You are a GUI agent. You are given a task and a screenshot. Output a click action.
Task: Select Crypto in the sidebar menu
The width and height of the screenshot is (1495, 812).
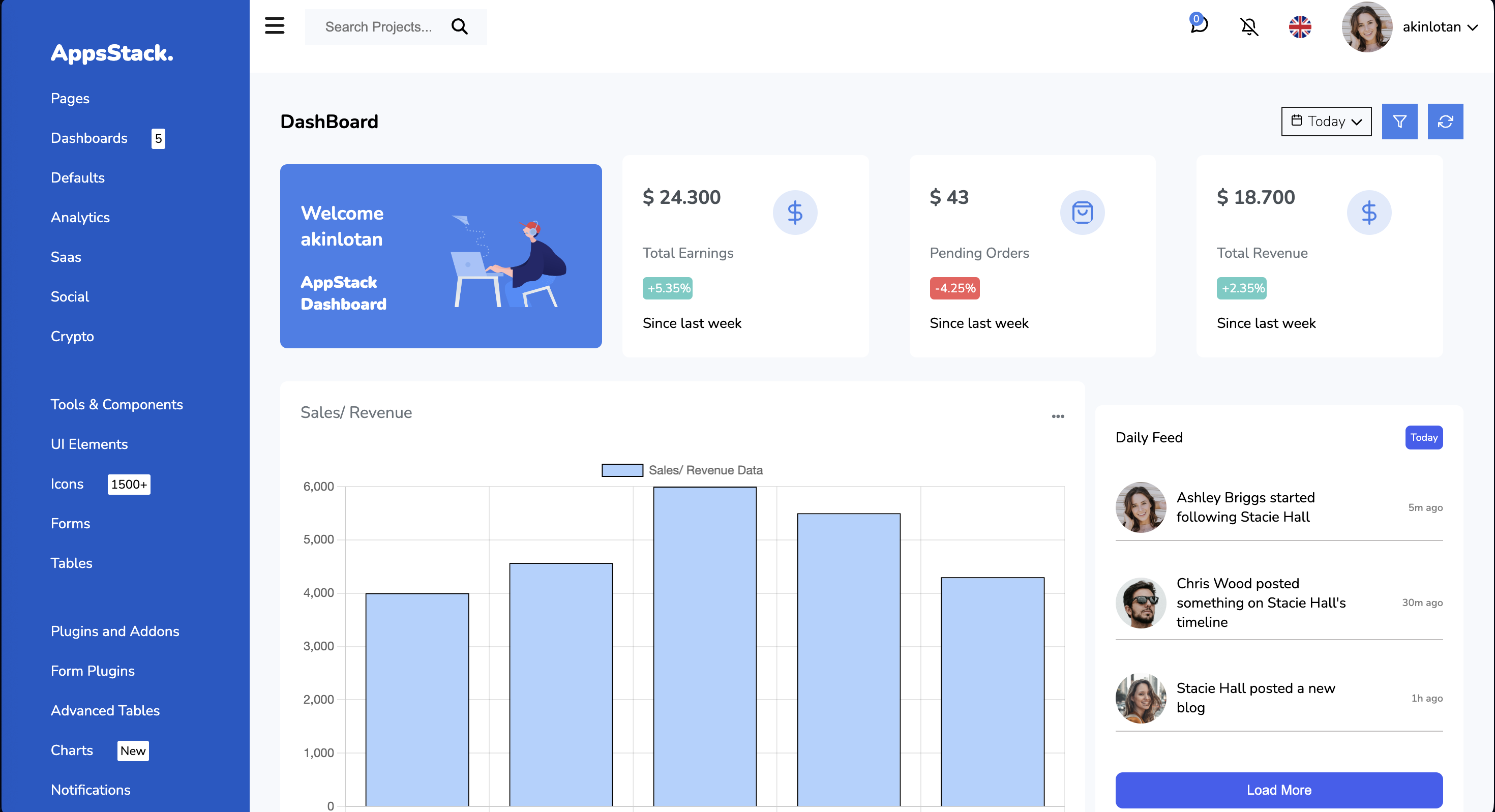[x=72, y=336]
